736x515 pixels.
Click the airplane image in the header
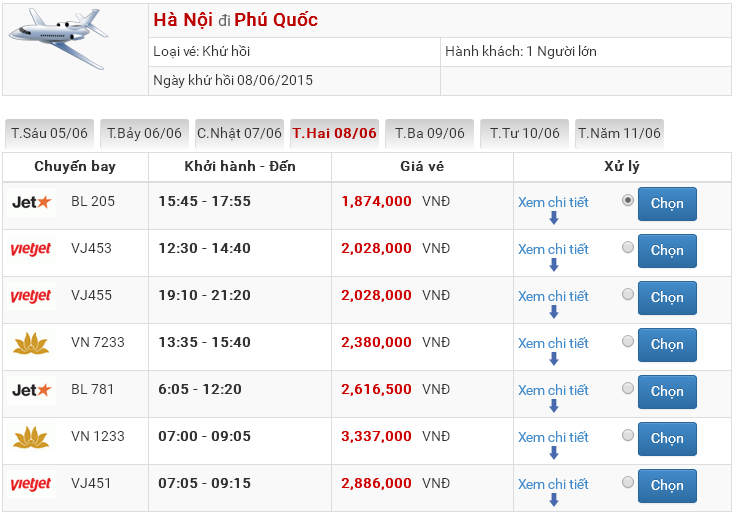point(58,39)
